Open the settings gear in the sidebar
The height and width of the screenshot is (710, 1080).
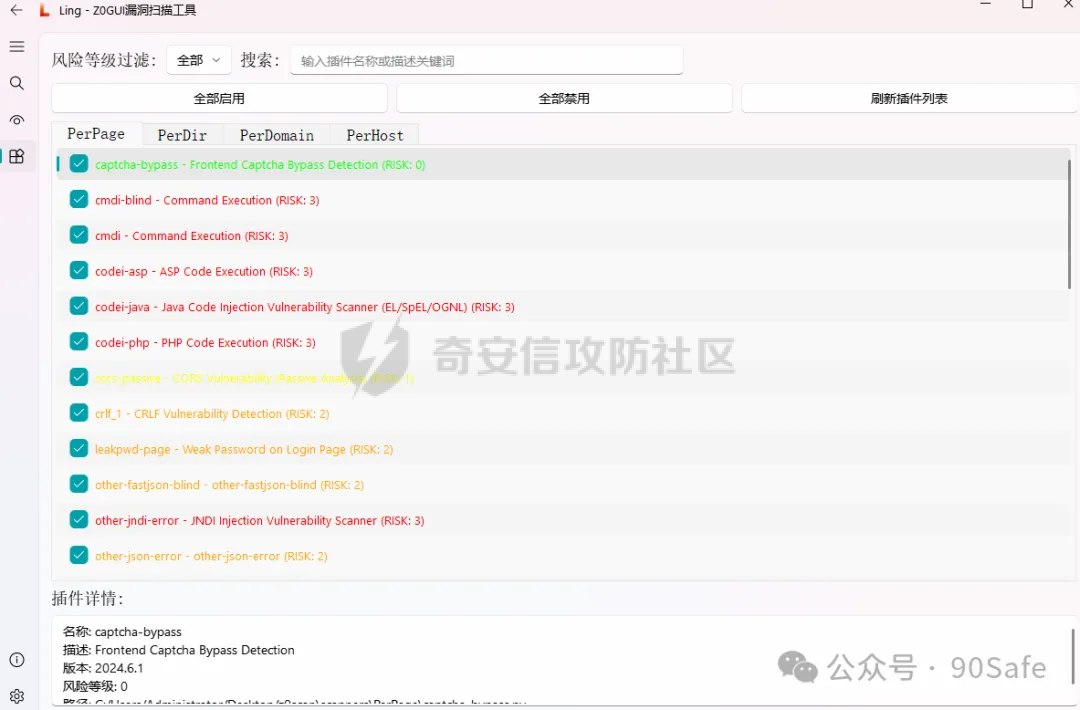point(17,696)
